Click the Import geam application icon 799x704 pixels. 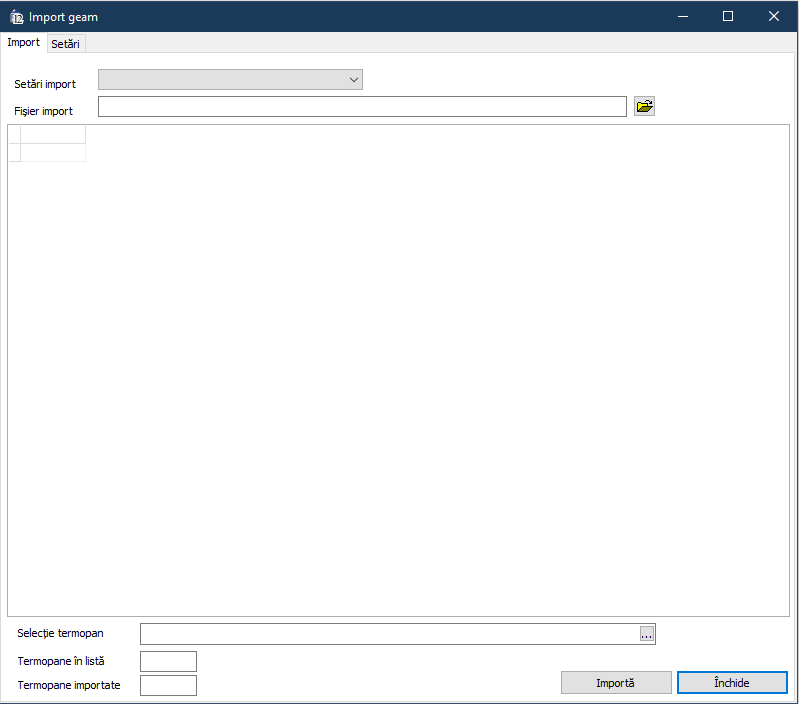click(x=16, y=17)
